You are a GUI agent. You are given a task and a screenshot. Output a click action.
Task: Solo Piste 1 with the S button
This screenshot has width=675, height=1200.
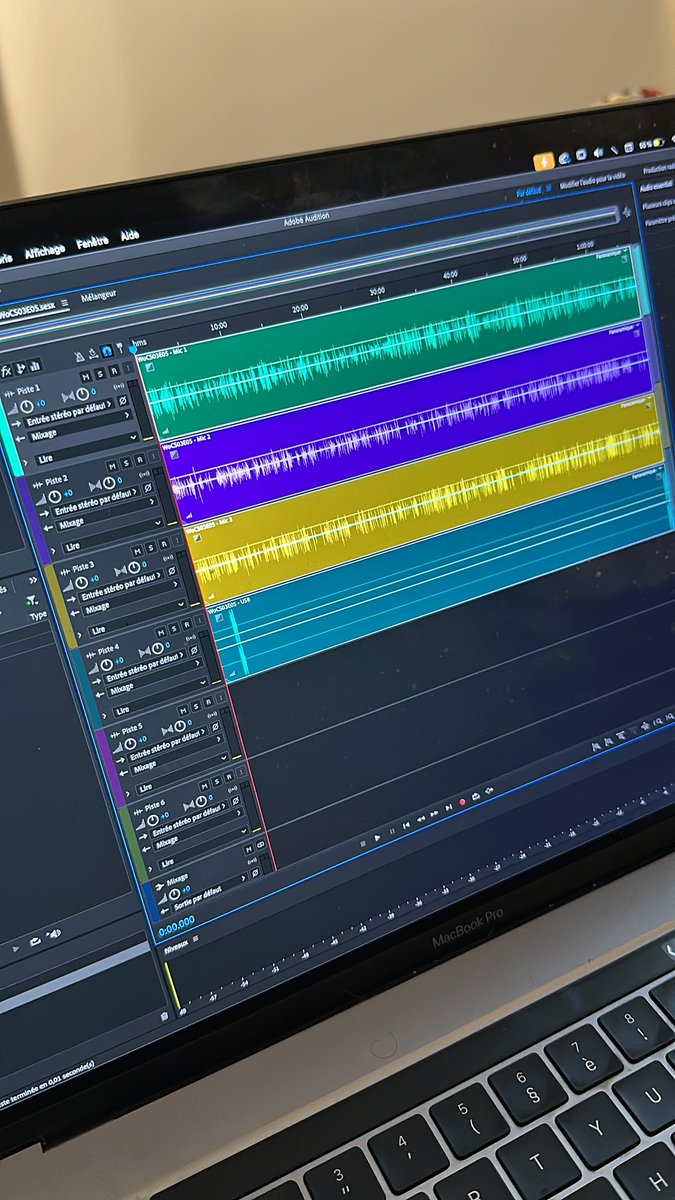[100, 373]
